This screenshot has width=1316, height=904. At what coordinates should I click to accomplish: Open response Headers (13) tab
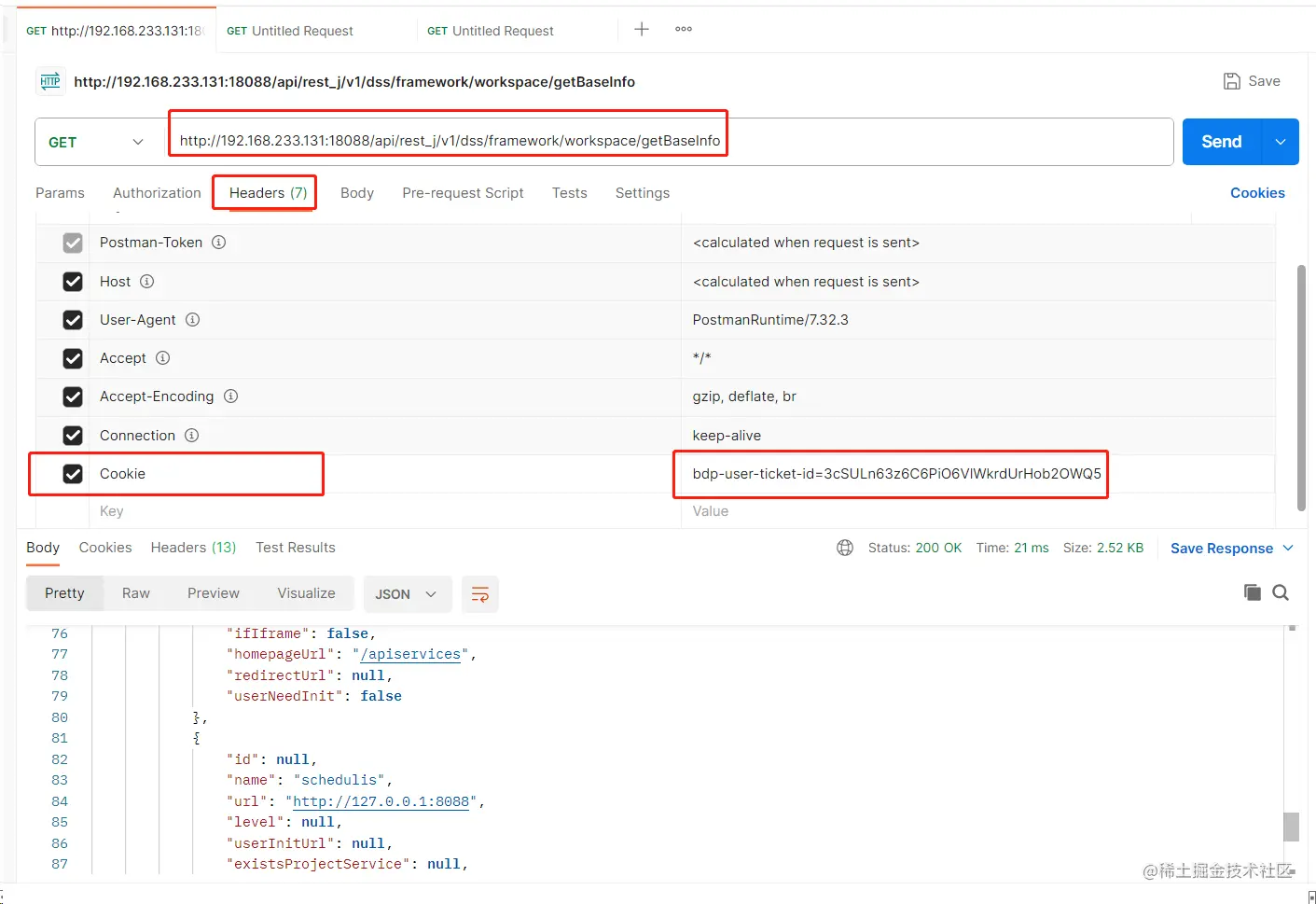tap(193, 548)
